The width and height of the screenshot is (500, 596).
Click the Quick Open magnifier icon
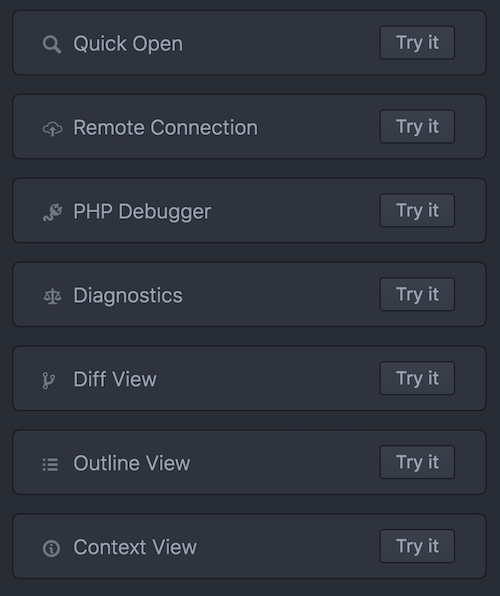point(52,44)
